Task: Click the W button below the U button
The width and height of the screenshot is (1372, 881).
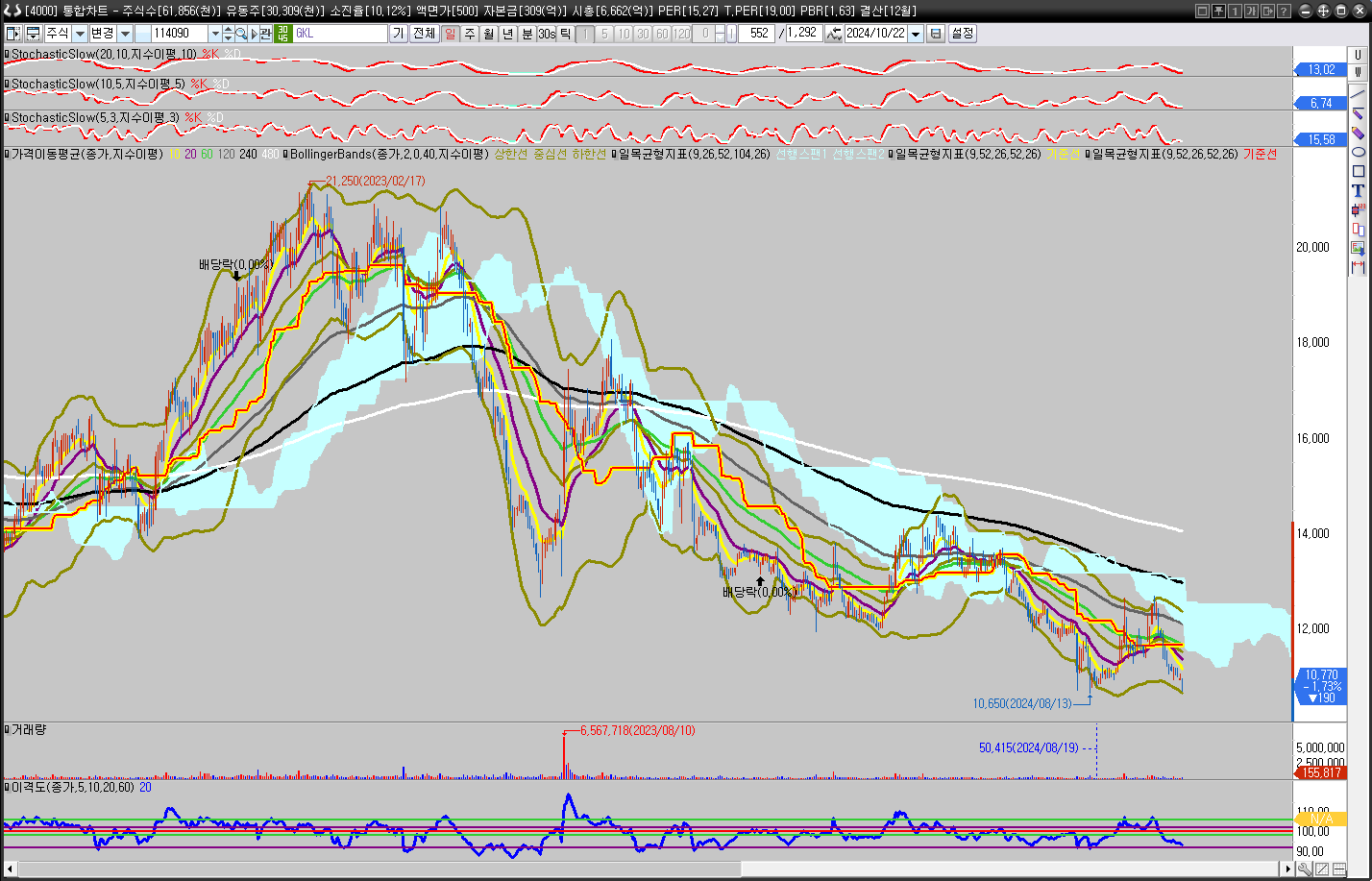Action: (1358, 72)
